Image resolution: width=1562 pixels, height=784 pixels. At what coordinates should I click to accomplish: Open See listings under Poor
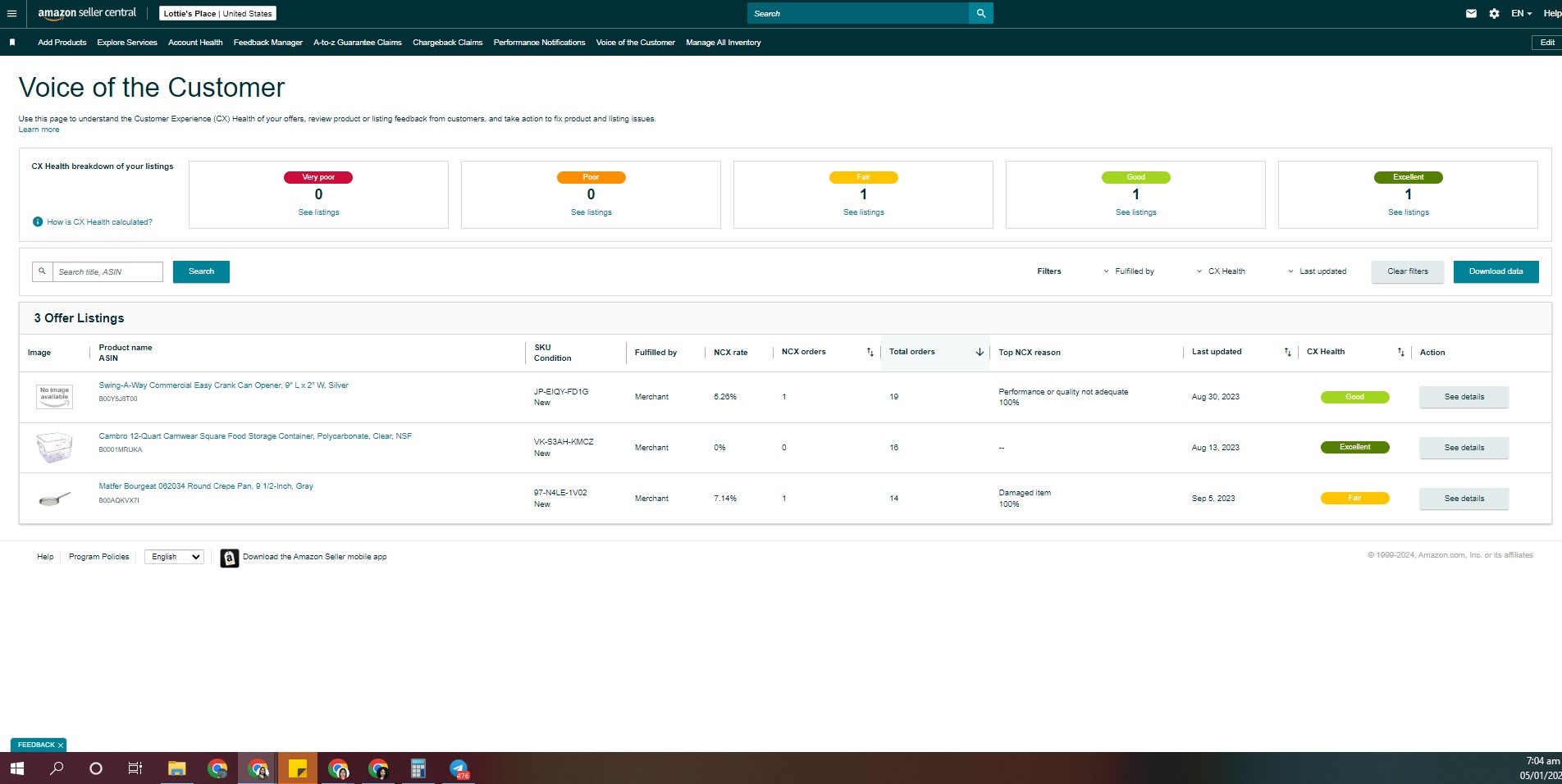point(591,212)
